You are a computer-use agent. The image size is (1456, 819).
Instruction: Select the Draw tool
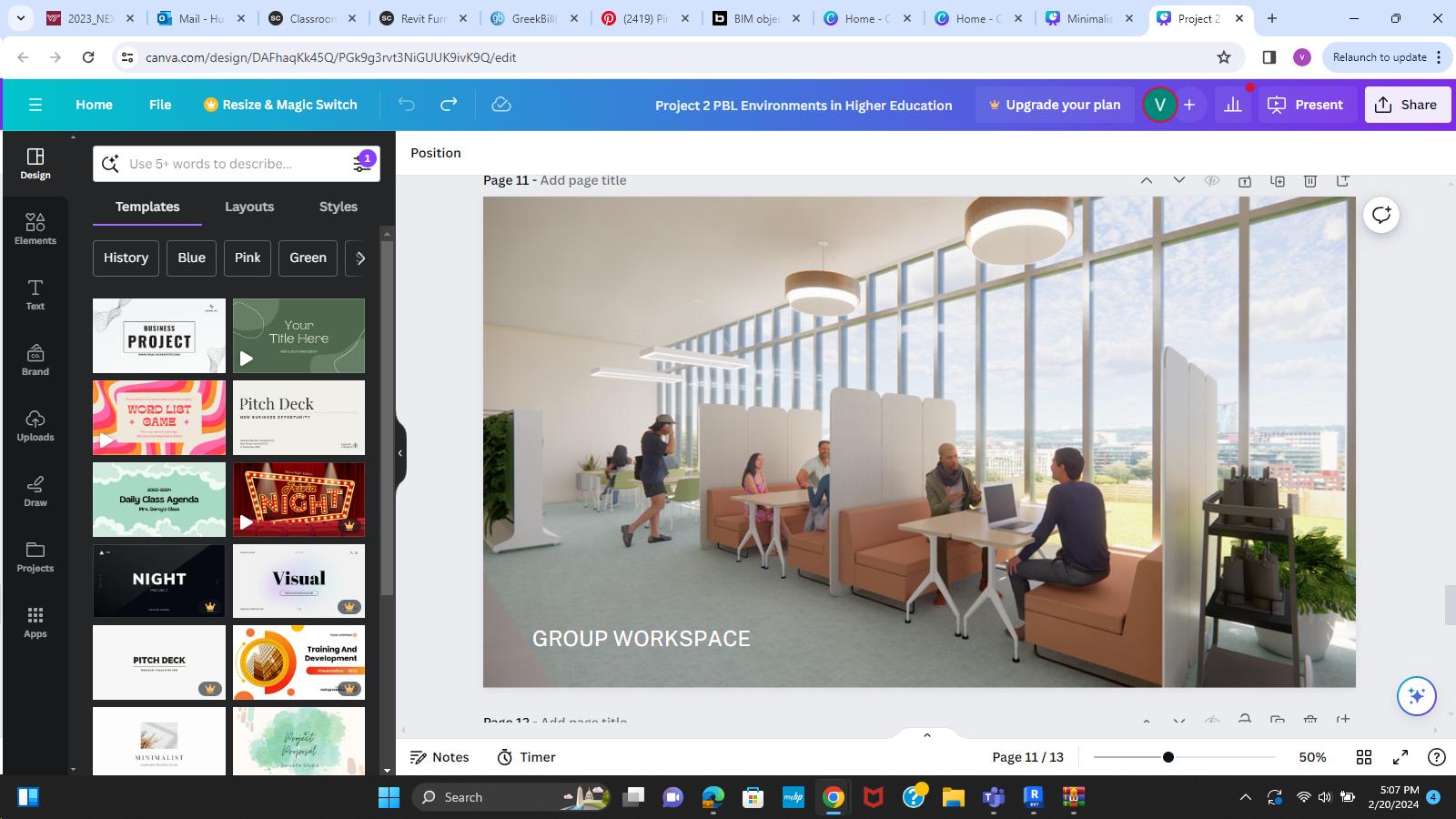(x=35, y=490)
